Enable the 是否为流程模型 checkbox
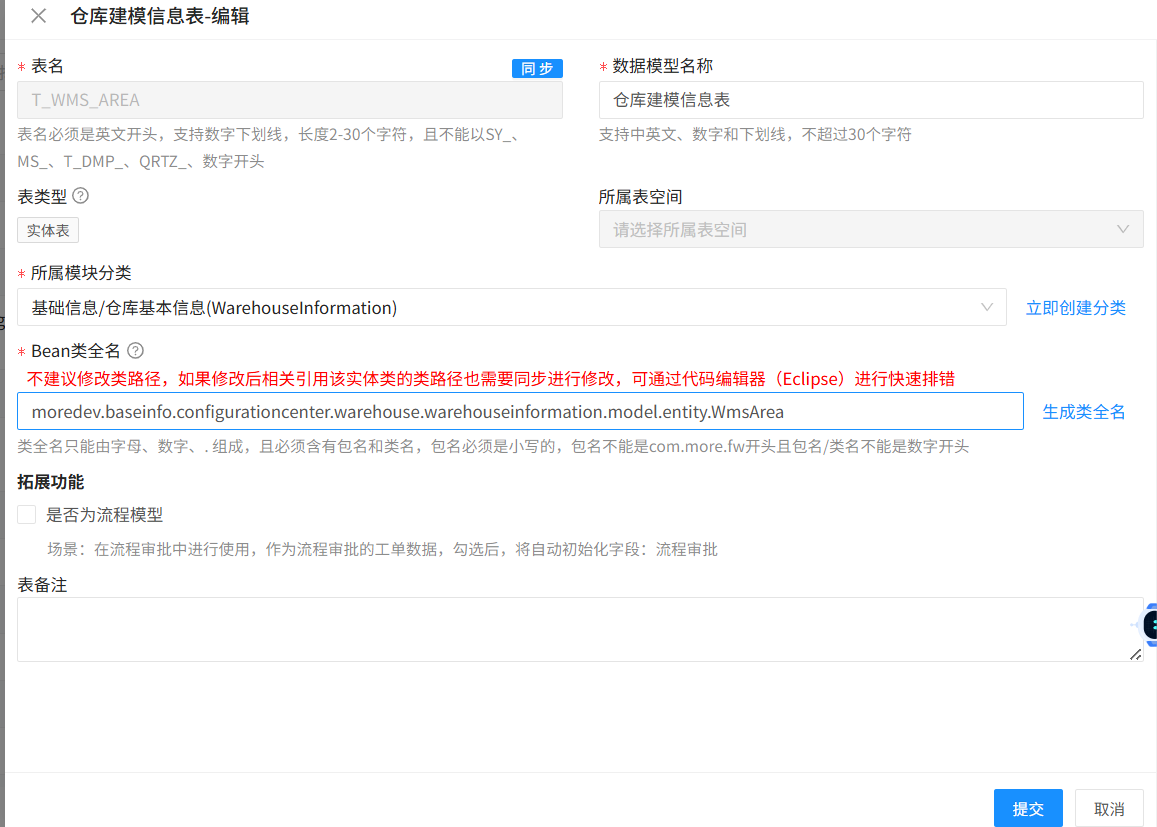 [x=26, y=514]
